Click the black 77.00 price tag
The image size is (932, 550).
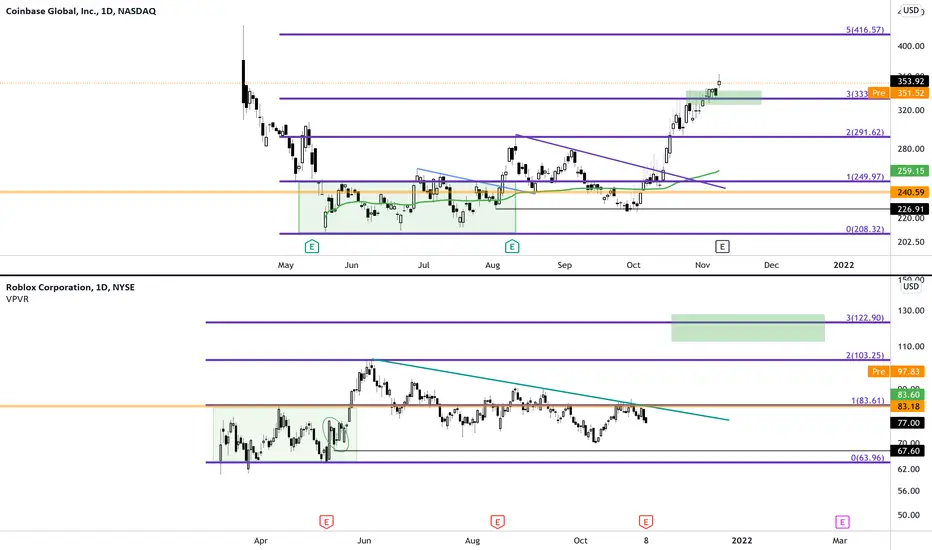point(907,423)
